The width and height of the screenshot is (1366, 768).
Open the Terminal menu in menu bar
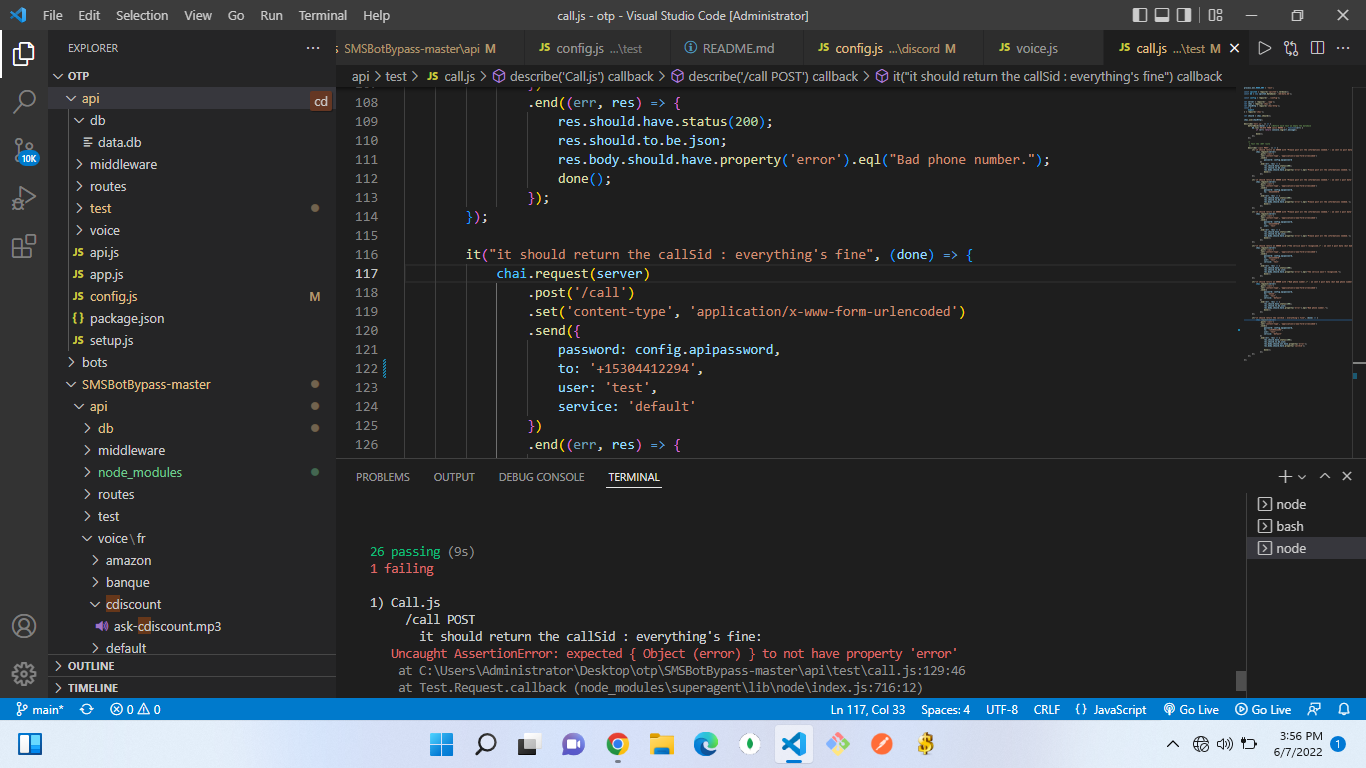coord(323,15)
